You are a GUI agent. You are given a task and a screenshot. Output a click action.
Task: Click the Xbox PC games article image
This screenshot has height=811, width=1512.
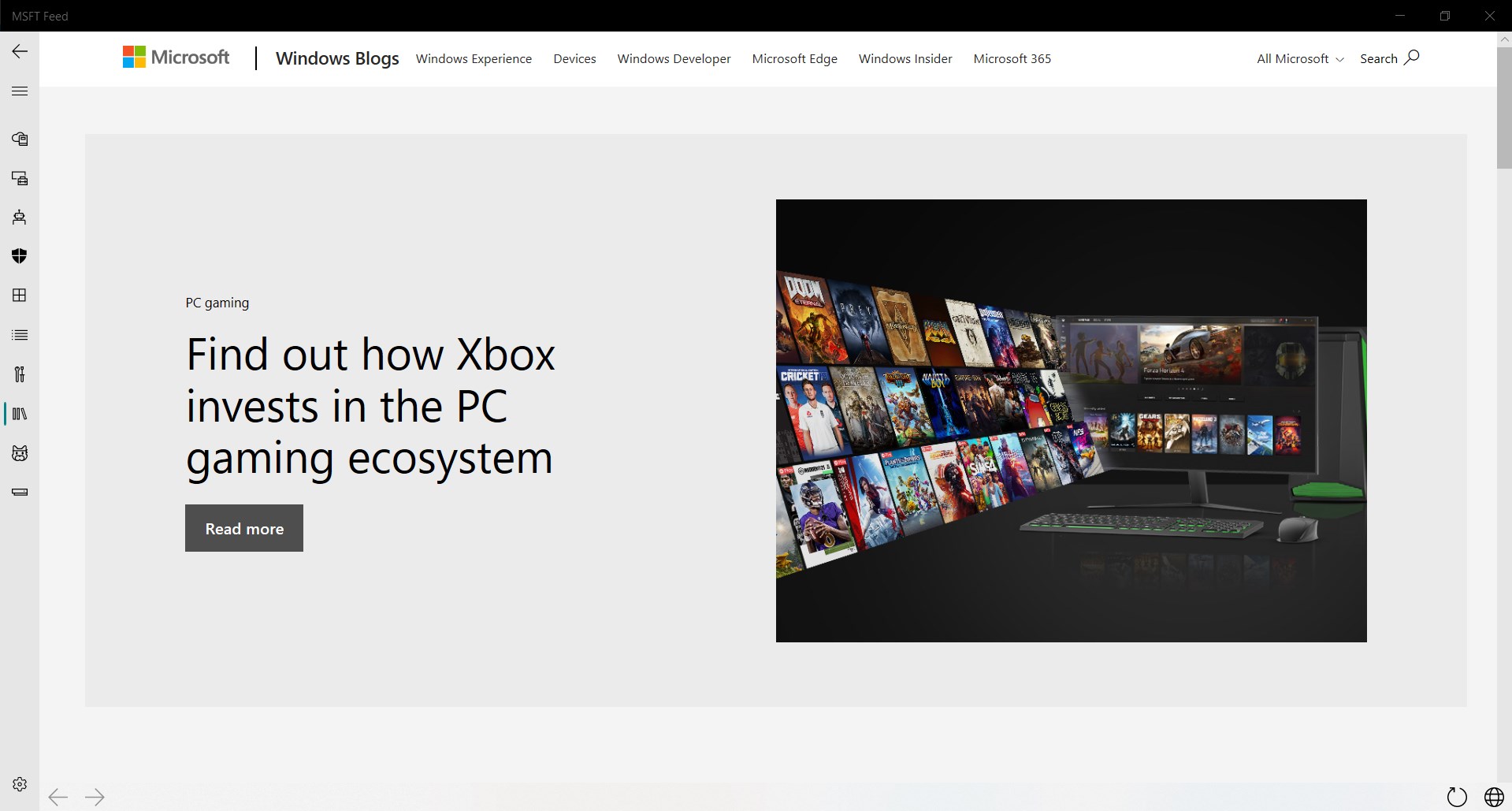click(1071, 421)
